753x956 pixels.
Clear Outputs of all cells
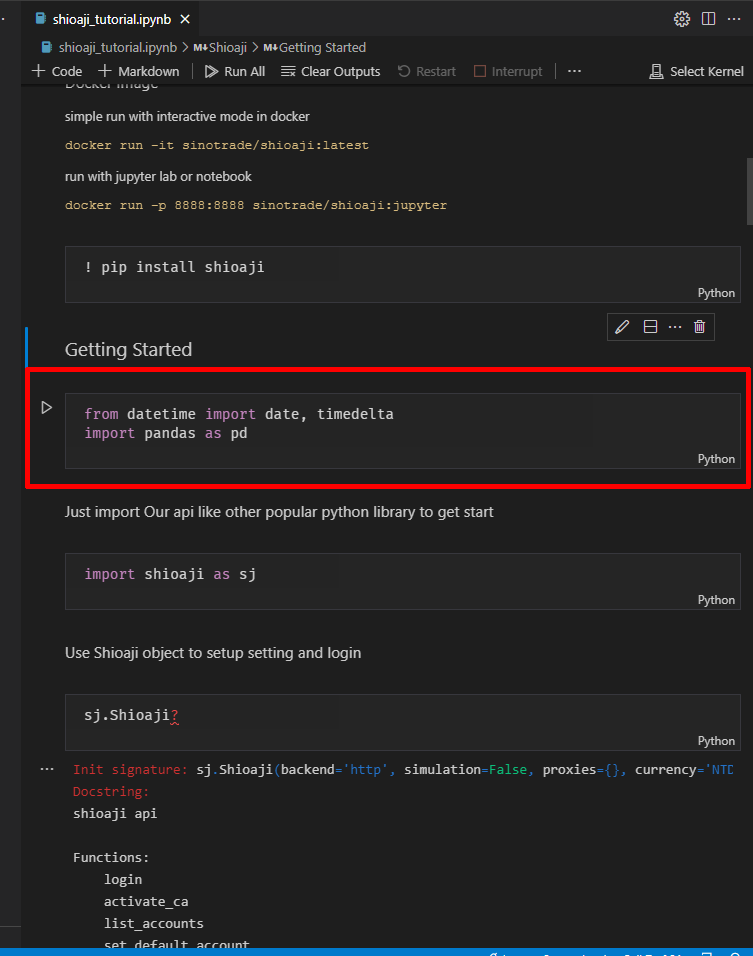tap(330, 71)
